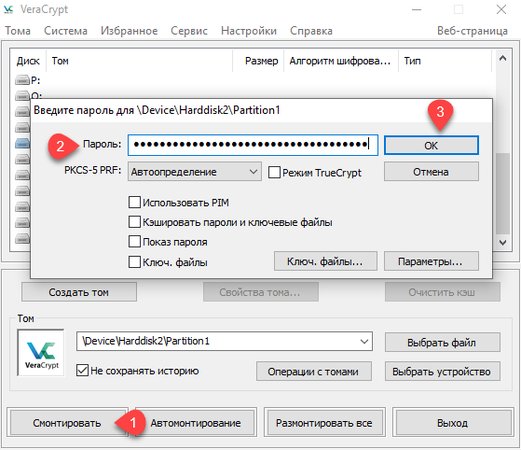
Task: Click the Ключ. файлы... button
Action: [x=325, y=261]
